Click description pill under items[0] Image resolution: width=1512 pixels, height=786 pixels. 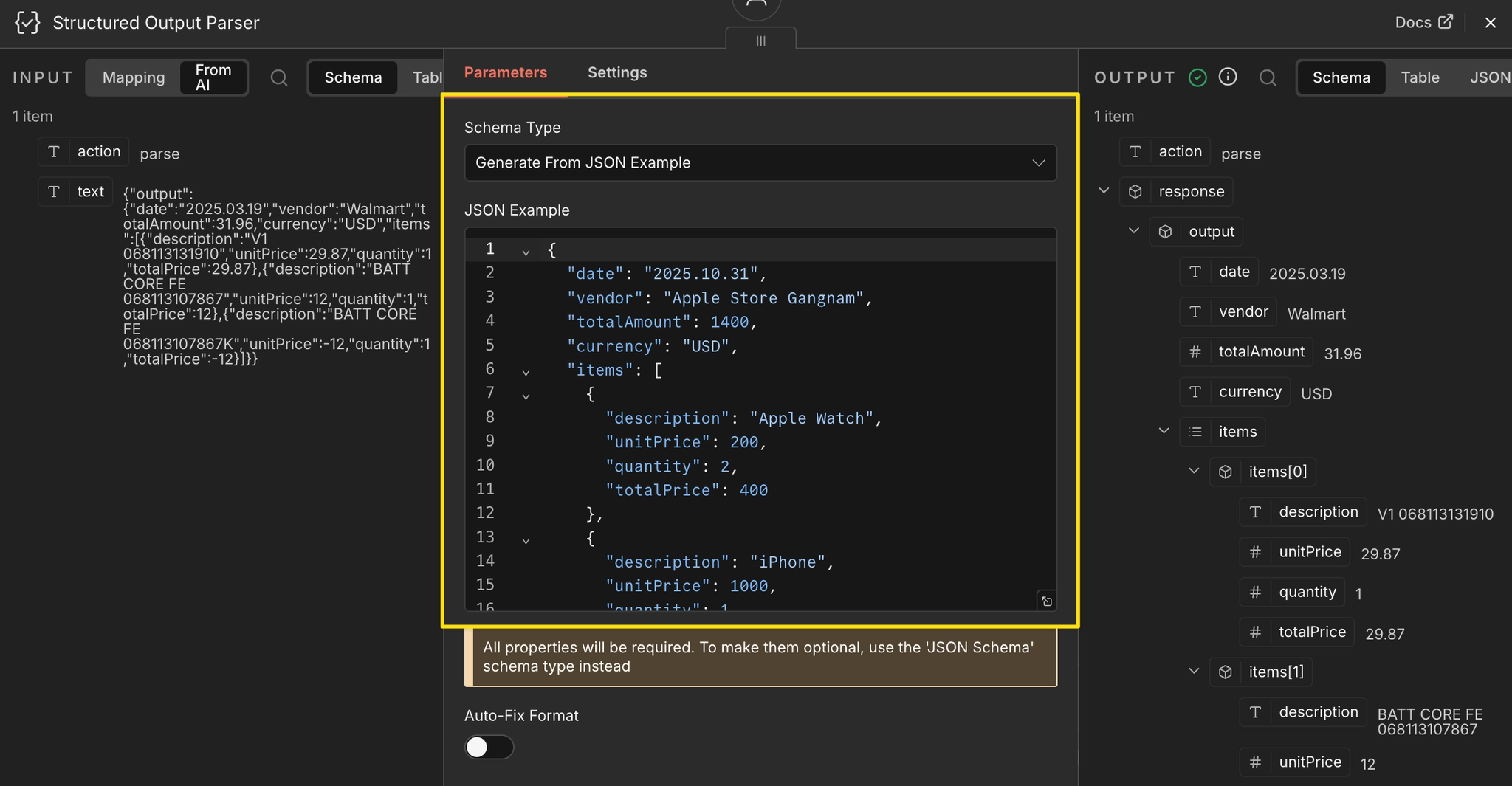point(1303,511)
